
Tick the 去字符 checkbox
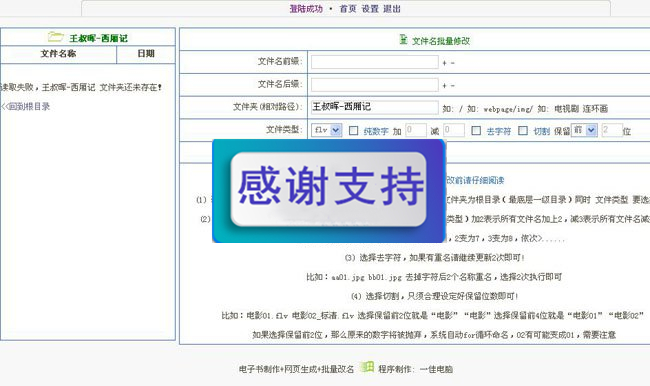tap(476, 131)
